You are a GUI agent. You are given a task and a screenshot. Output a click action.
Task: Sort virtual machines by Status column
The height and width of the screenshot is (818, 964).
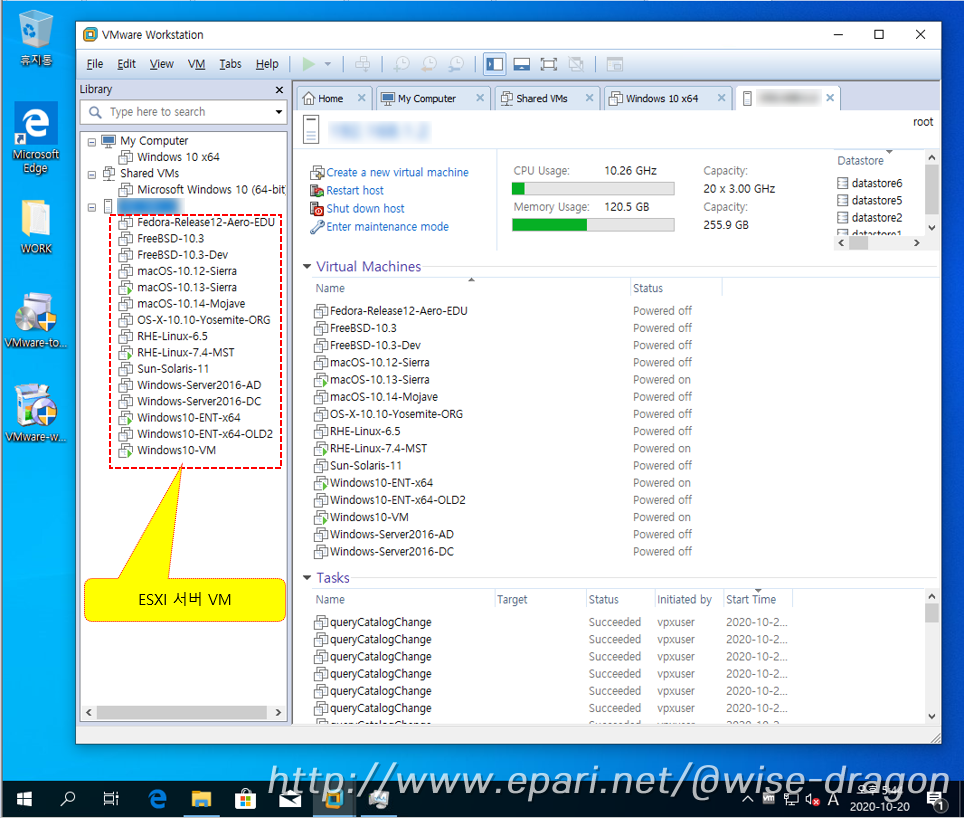point(648,288)
